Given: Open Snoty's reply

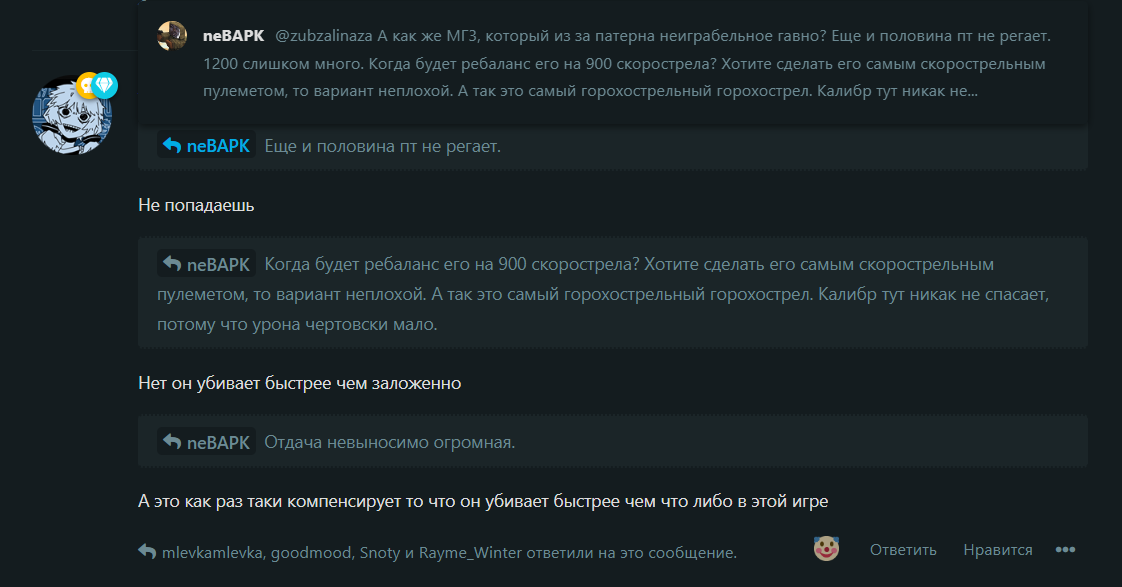Looking at the screenshot, I should click(379, 553).
